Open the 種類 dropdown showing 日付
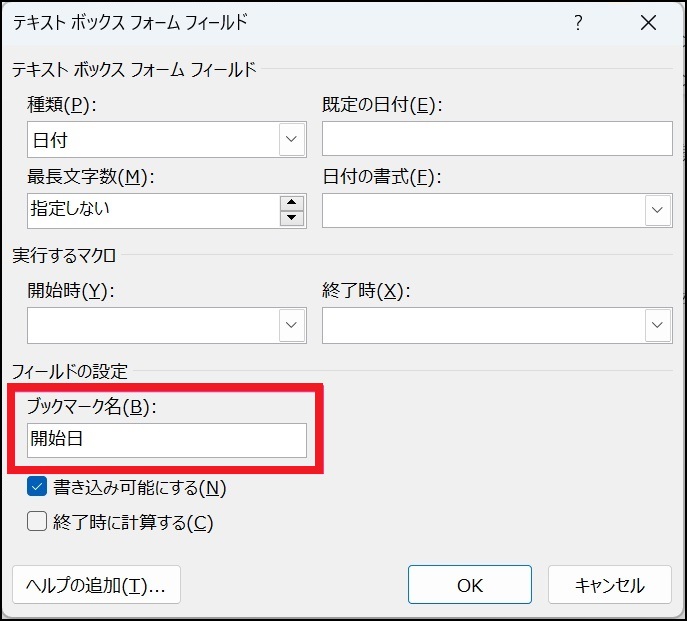Image resolution: width=687 pixels, height=621 pixels. (292, 139)
